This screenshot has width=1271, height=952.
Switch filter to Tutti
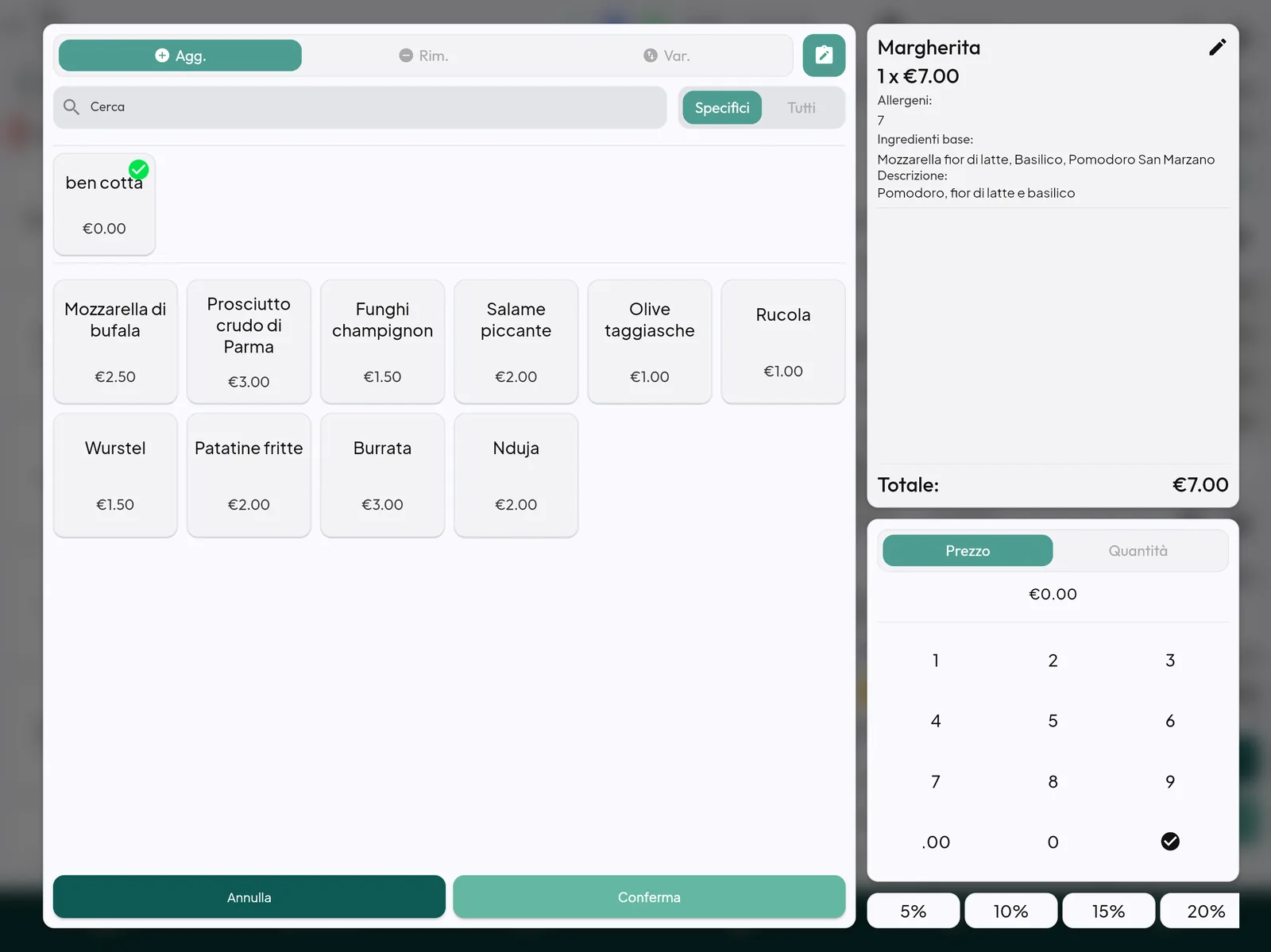(802, 108)
